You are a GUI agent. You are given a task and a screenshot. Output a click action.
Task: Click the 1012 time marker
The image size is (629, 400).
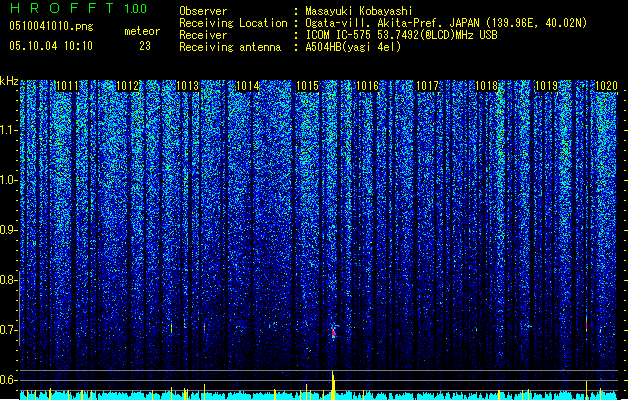coord(128,86)
